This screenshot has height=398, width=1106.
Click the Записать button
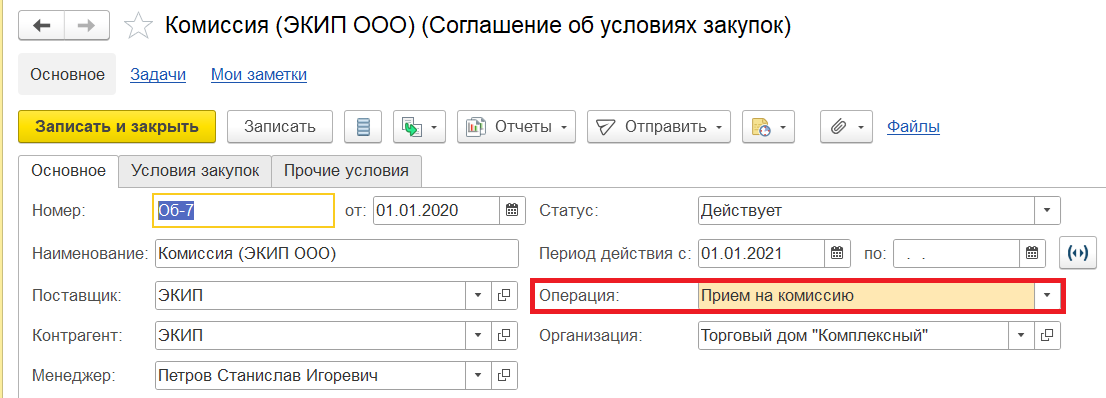pos(279,127)
